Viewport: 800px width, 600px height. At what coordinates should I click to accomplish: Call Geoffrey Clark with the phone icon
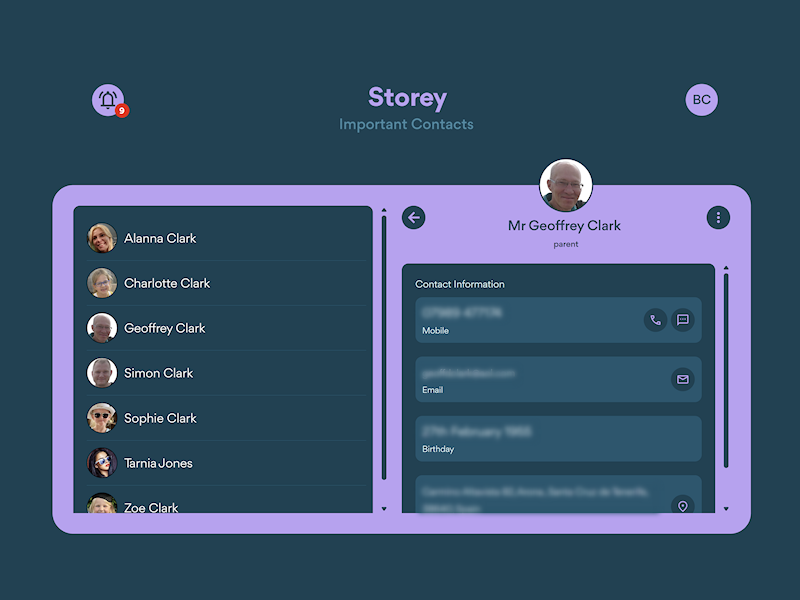655,320
